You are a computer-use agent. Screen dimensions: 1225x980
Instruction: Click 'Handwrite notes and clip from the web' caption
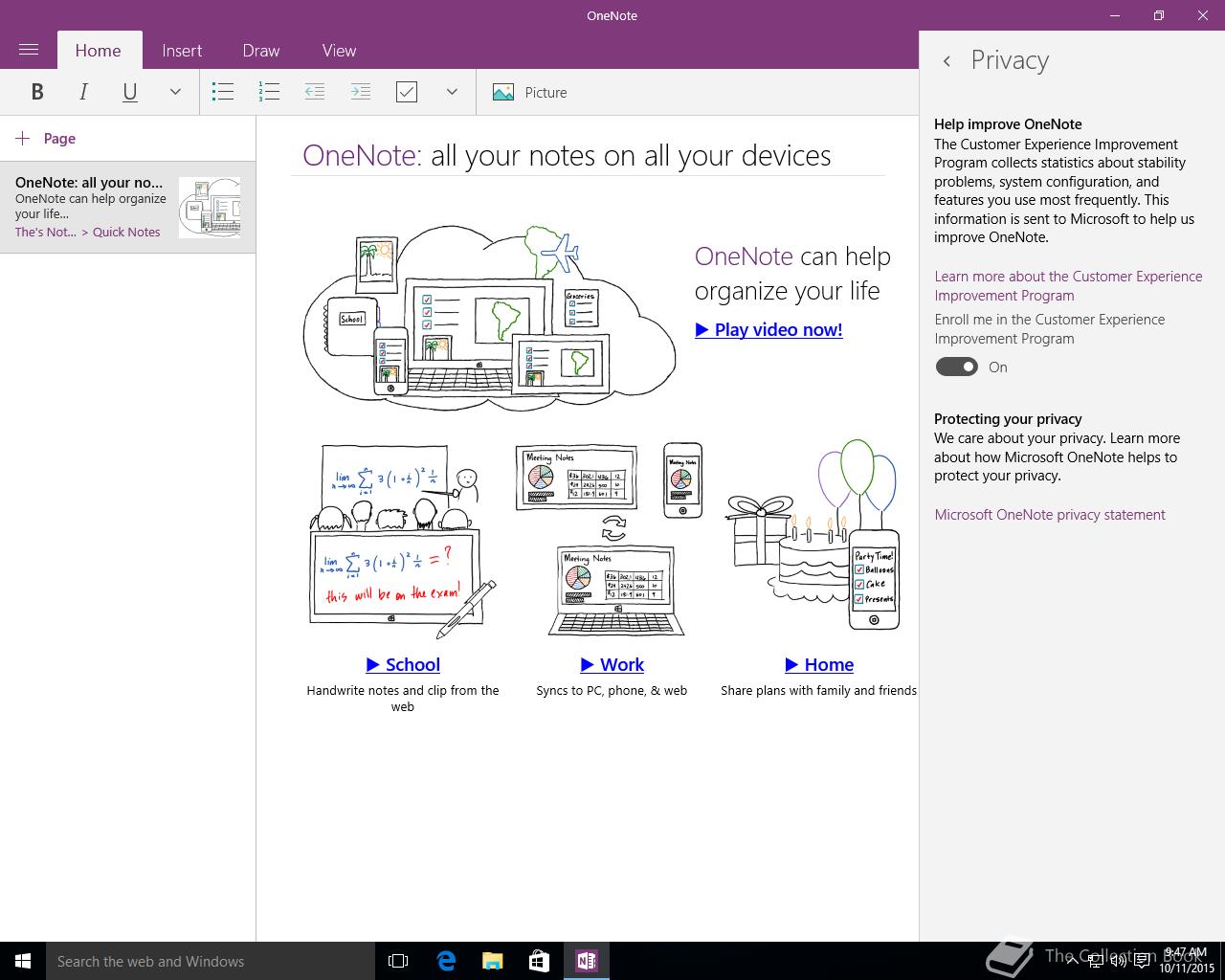pyautogui.click(x=403, y=699)
